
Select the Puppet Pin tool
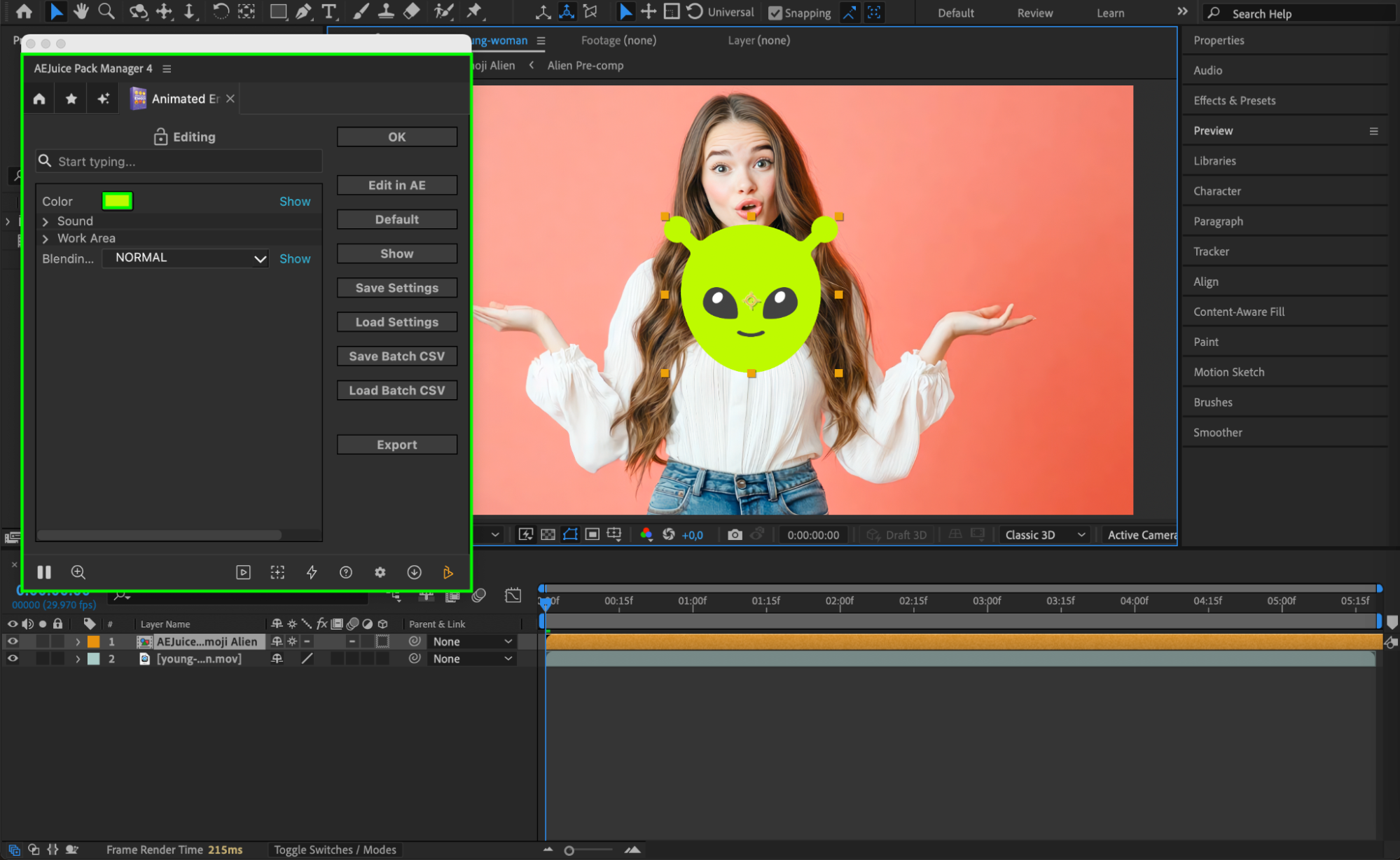[474, 11]
